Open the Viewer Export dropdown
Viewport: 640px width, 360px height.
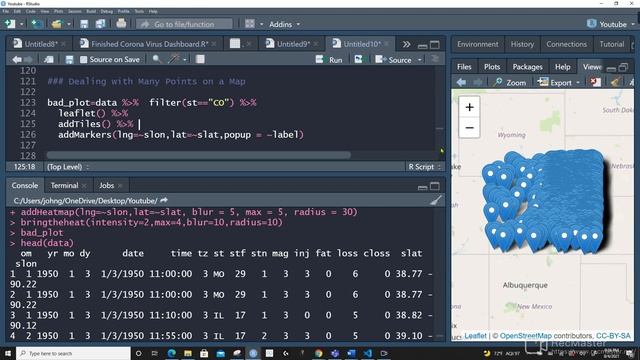coord(558,82)
